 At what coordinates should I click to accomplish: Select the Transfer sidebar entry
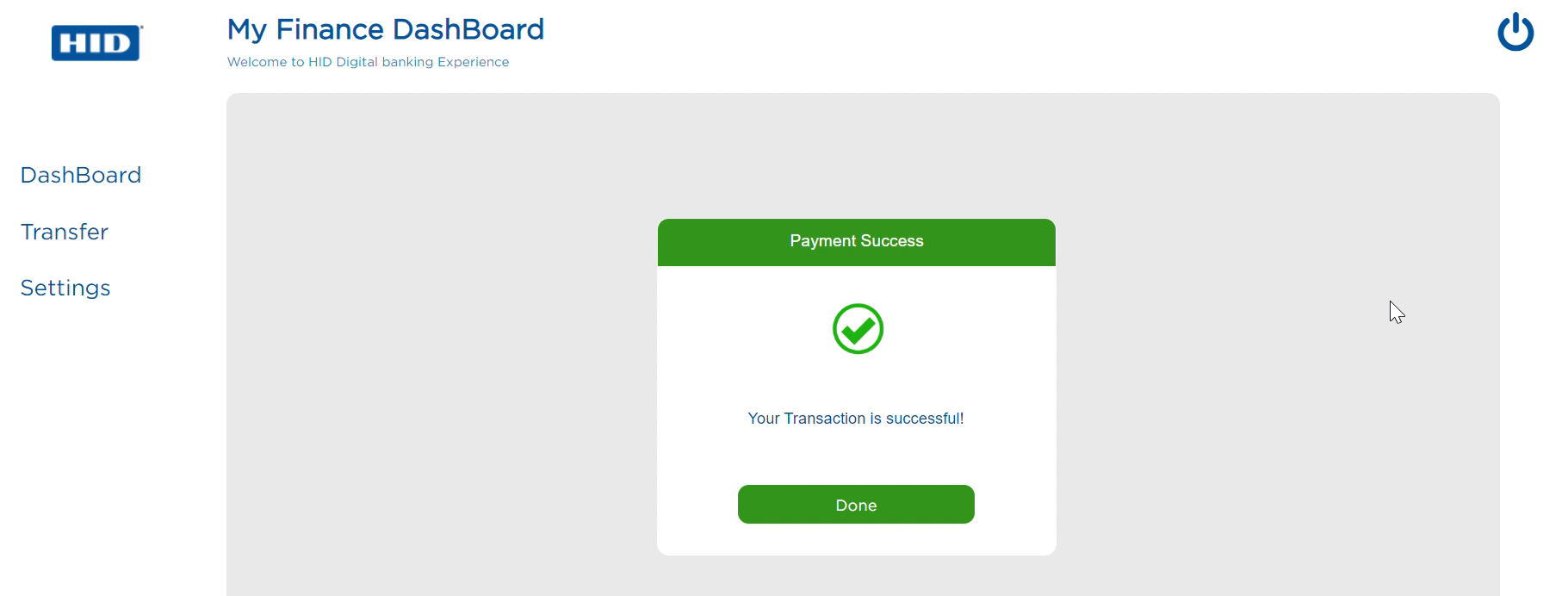tap(64, 231)
